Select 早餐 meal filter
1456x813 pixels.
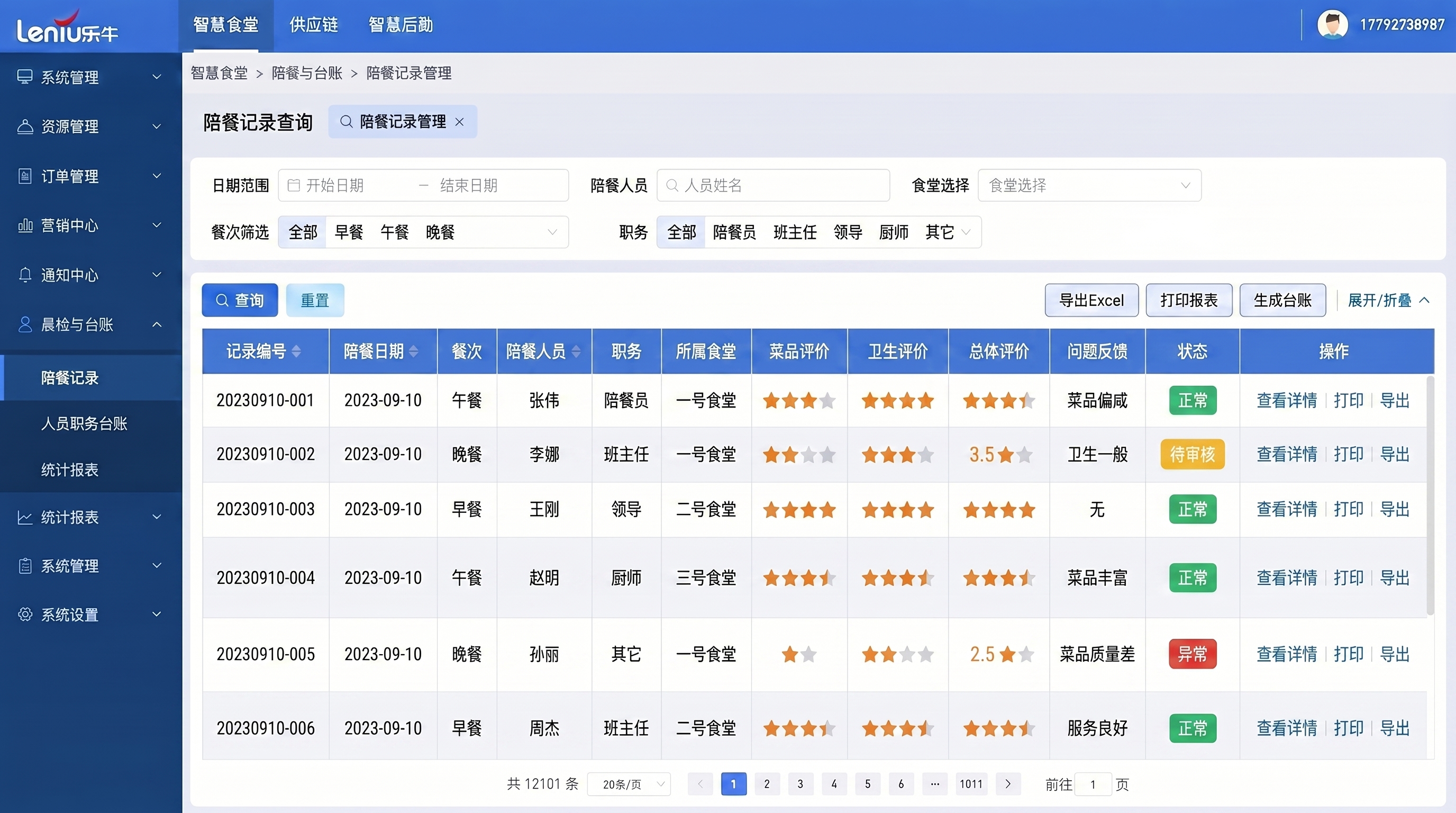tap(349, 232)
